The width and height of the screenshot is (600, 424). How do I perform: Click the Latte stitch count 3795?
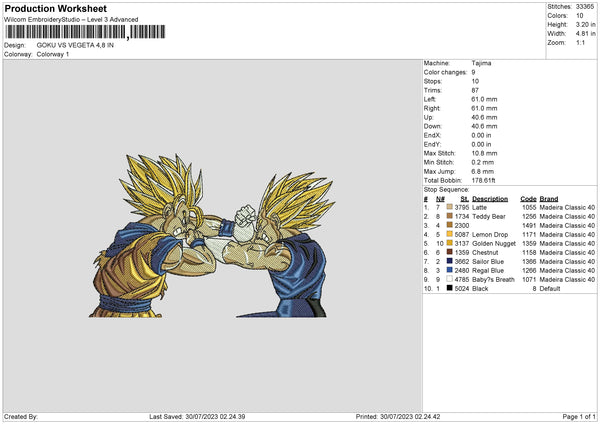pyautogui.click(x=461, y=207)
